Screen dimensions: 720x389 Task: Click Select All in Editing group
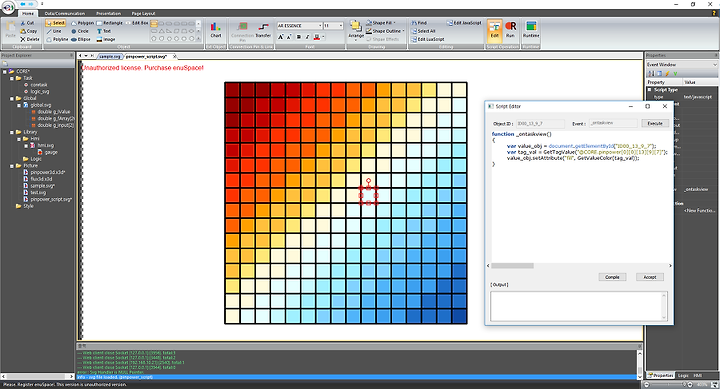pos(423,31)
